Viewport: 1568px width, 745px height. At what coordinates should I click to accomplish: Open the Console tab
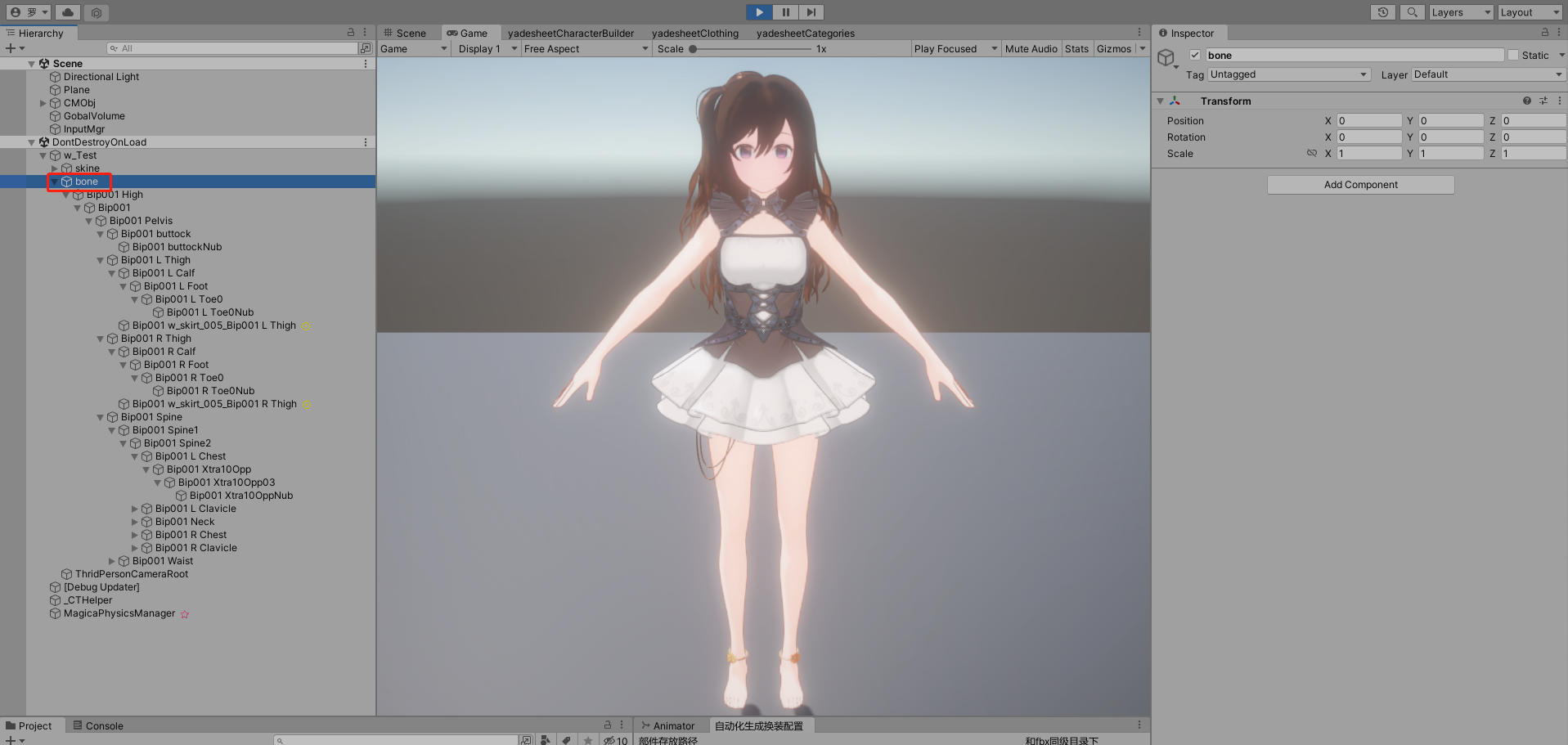point(98,725)
